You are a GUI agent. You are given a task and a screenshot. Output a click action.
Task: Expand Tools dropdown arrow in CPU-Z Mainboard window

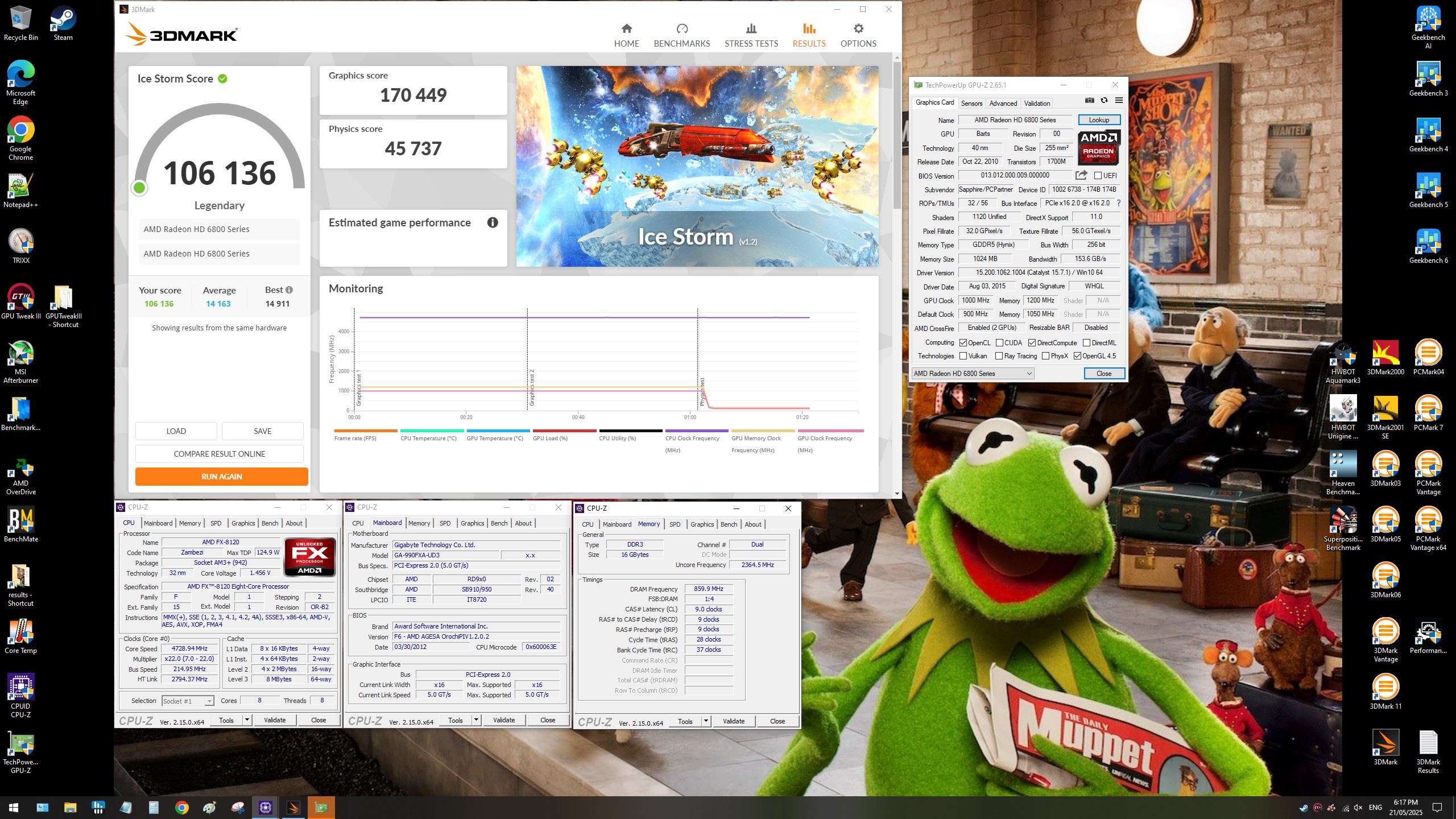click(x=476, y=720)
